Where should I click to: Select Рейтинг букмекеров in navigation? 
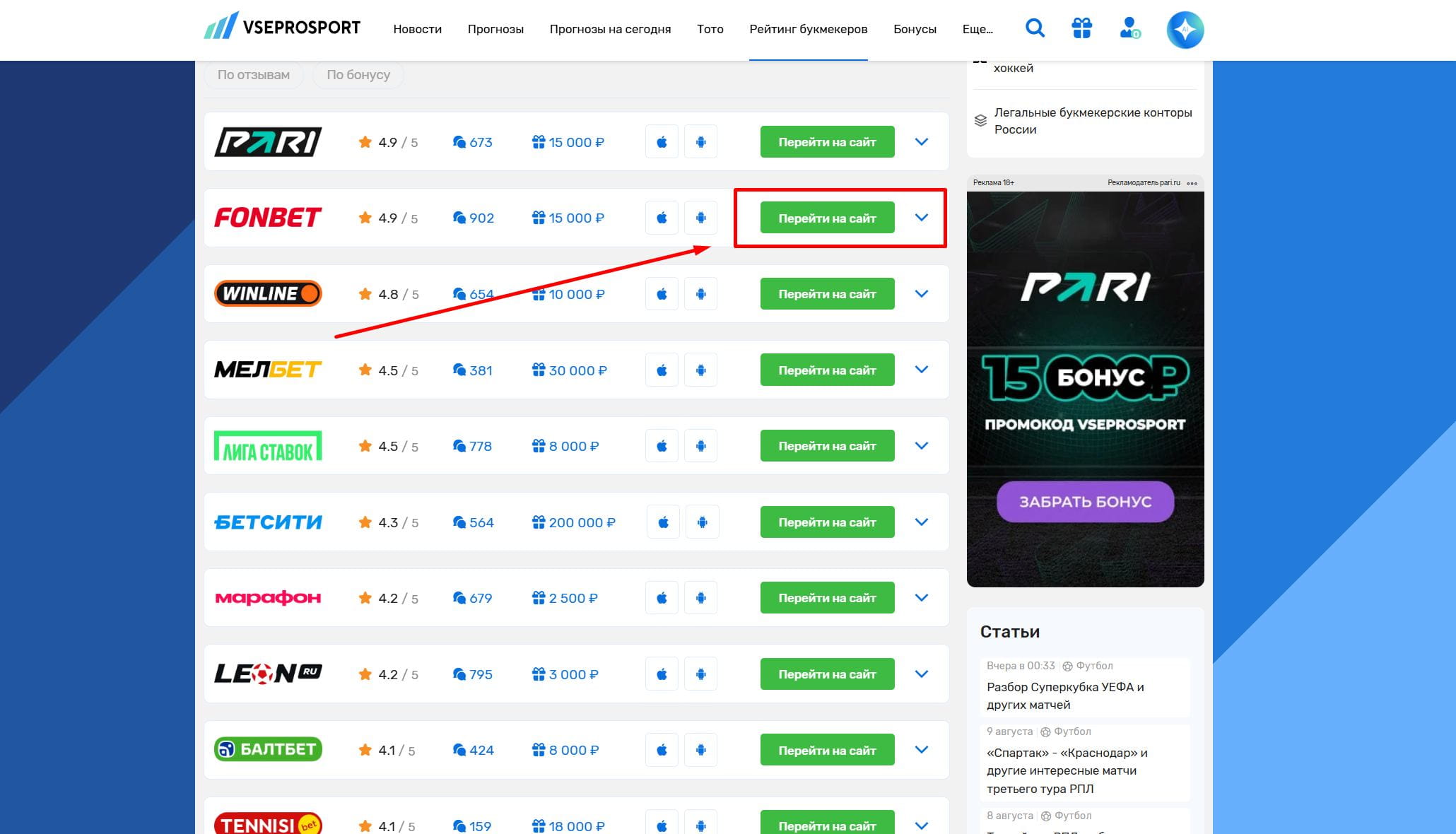pos(809,29)
